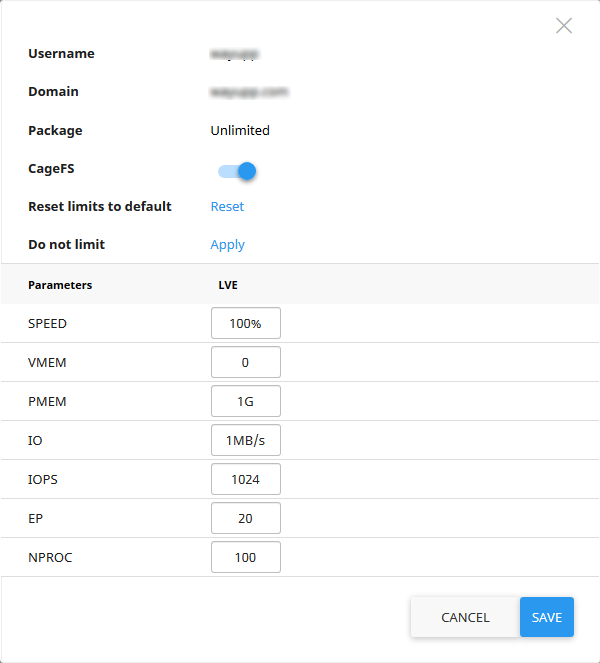Select the IOPS field showing 1024
This screenshot has width=600, height=663.
246,479
